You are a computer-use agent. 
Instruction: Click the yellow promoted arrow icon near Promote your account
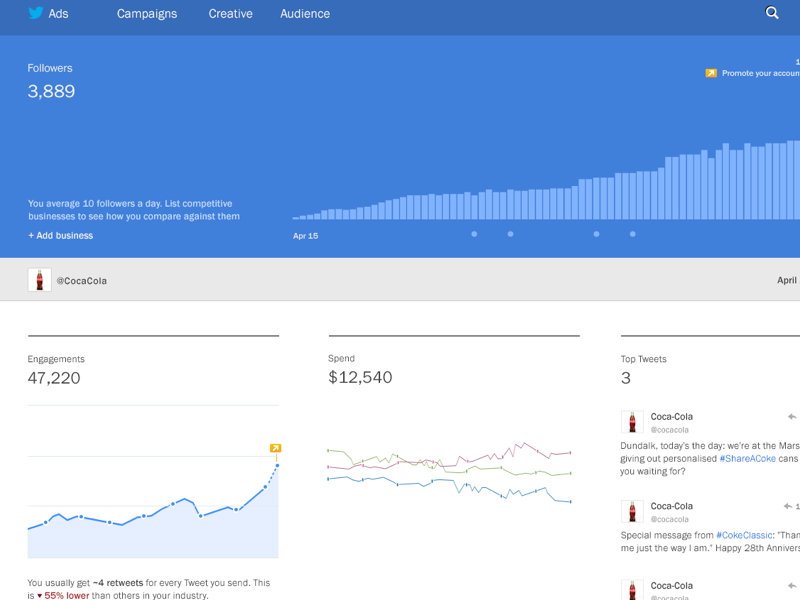click(x=712, y=72)
